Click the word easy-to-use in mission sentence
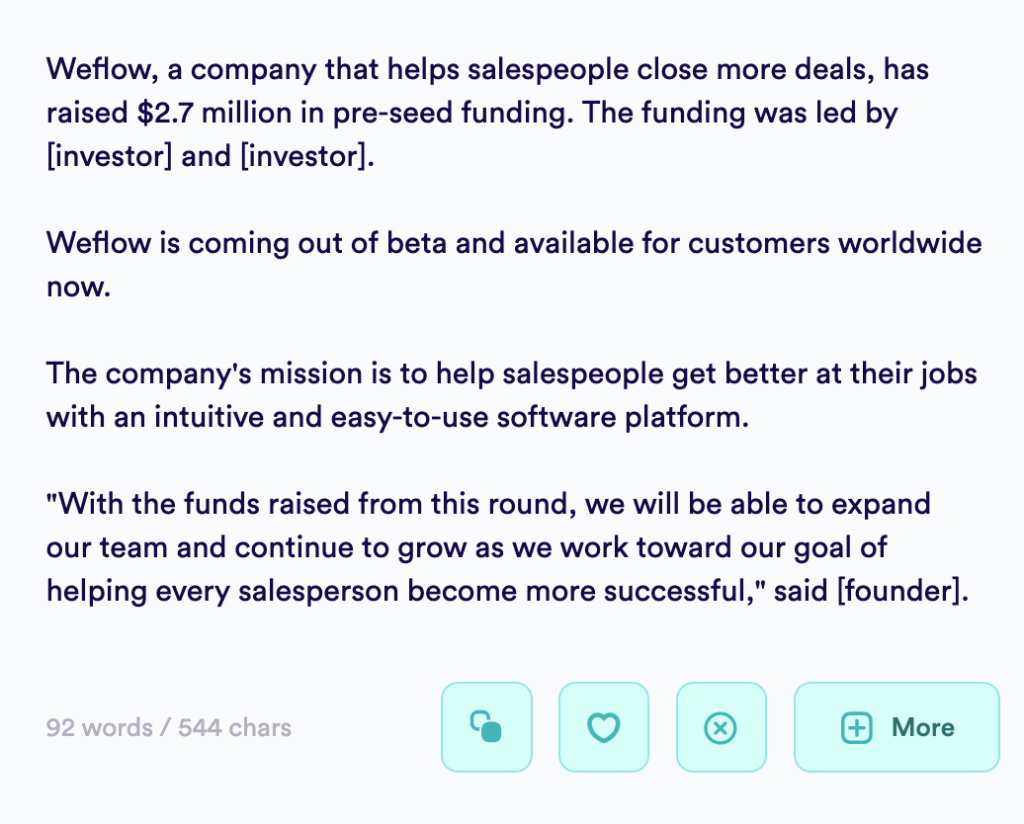The width and height of the screenshot is (1024, 824). [x=409, y=417]
